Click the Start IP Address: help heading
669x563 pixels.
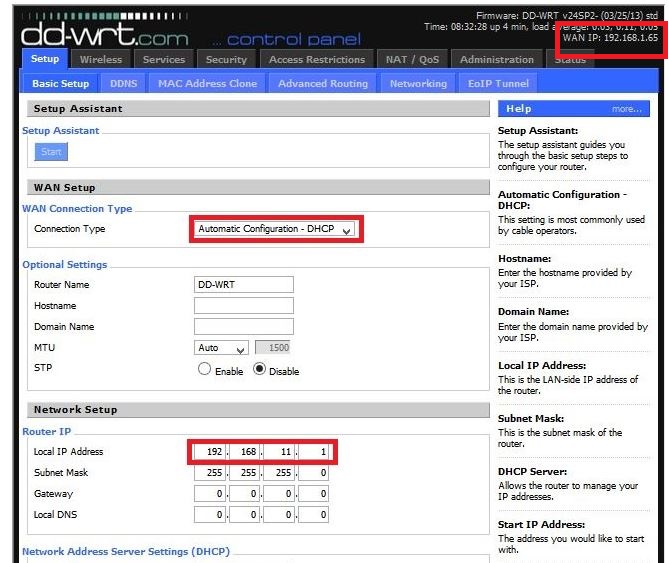pyautogui.click(x=541, y=525)
